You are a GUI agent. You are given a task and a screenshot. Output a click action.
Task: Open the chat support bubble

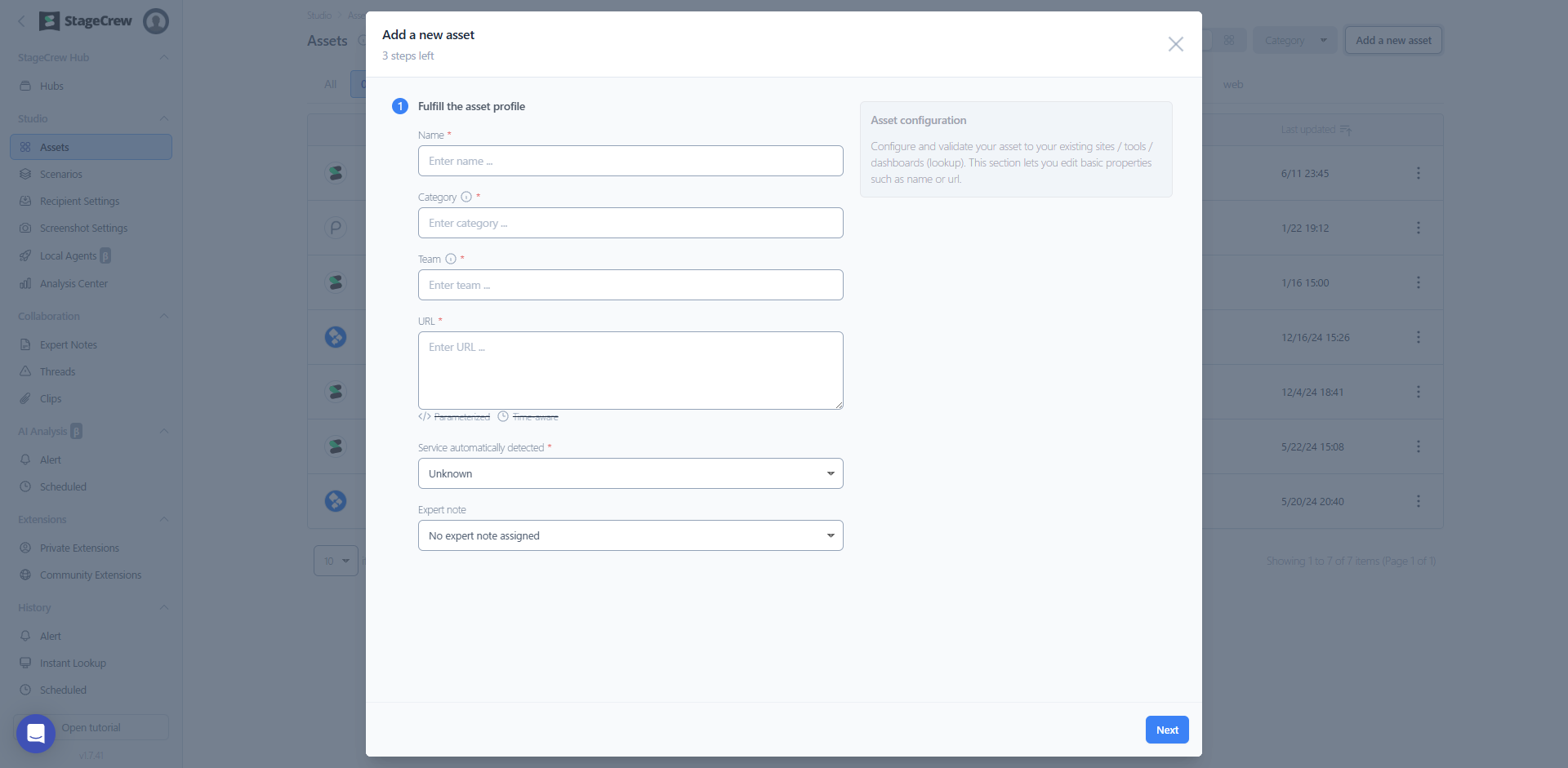click(x=35, y=733)
